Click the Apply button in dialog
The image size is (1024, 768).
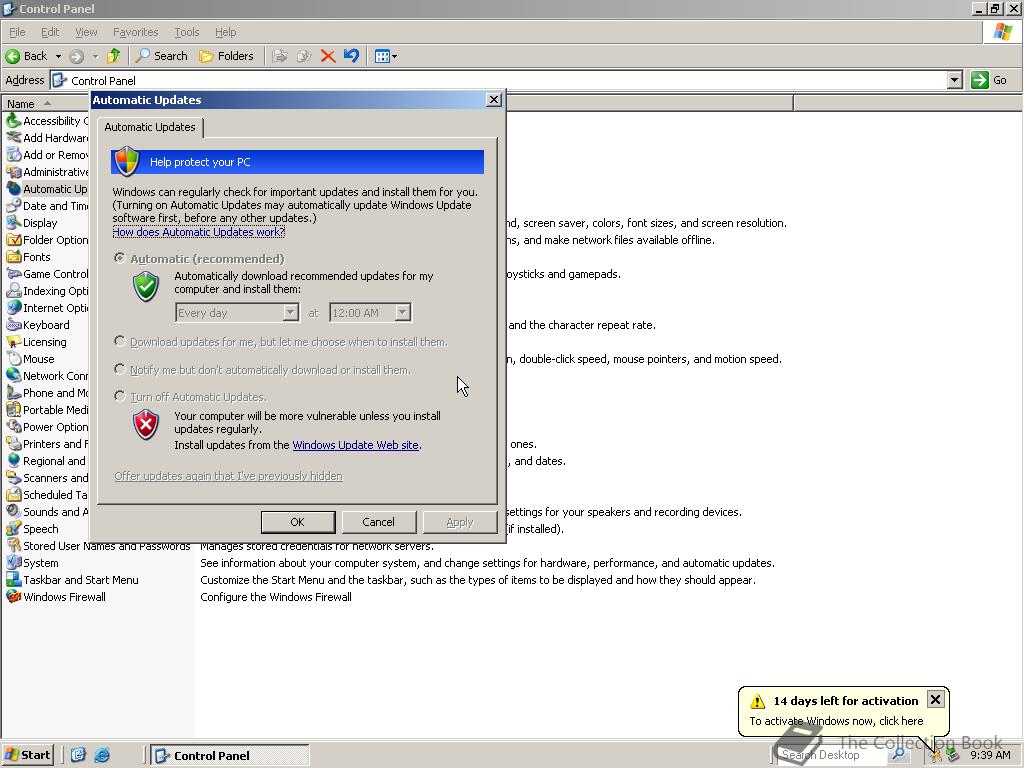(x=460, y=522)
